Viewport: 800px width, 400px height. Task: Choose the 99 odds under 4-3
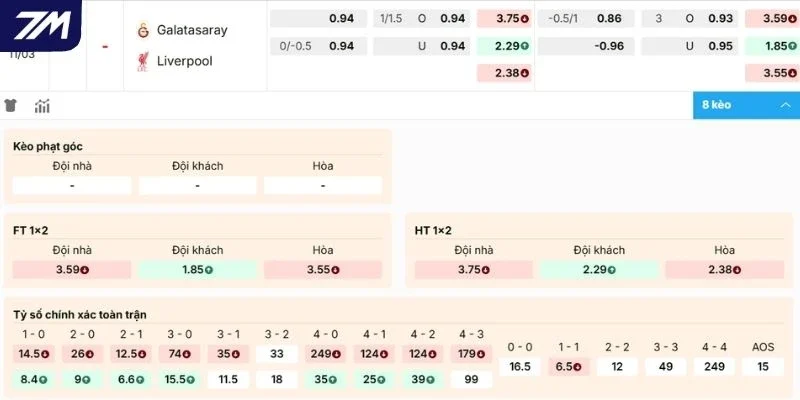click(x=471, y=380)
